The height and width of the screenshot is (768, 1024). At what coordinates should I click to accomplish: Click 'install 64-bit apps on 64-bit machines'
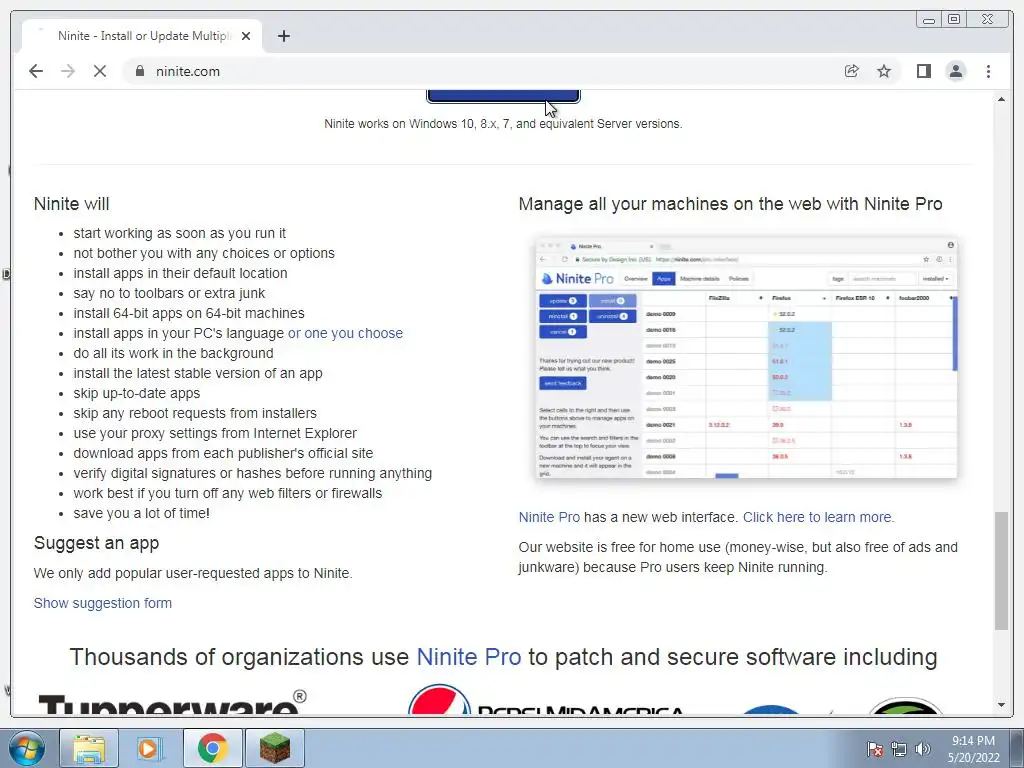click(189, 313)
